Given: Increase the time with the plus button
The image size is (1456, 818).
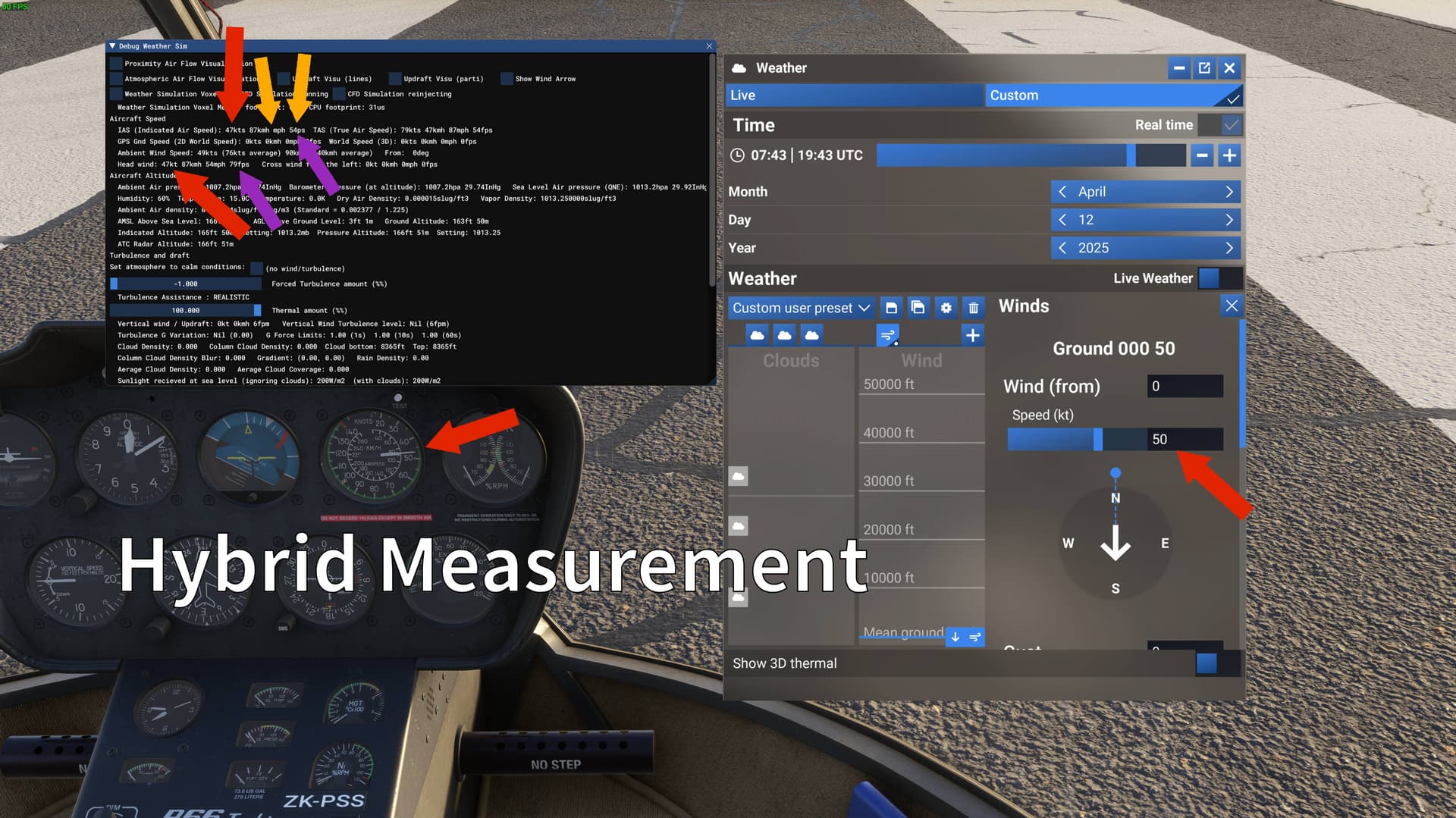Looking at the screenshot, I should tap(1229, 155).
